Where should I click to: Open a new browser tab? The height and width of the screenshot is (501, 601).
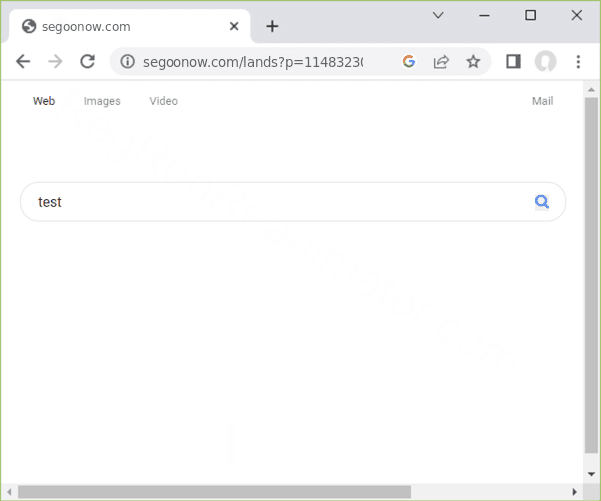[x=272, y=26]
